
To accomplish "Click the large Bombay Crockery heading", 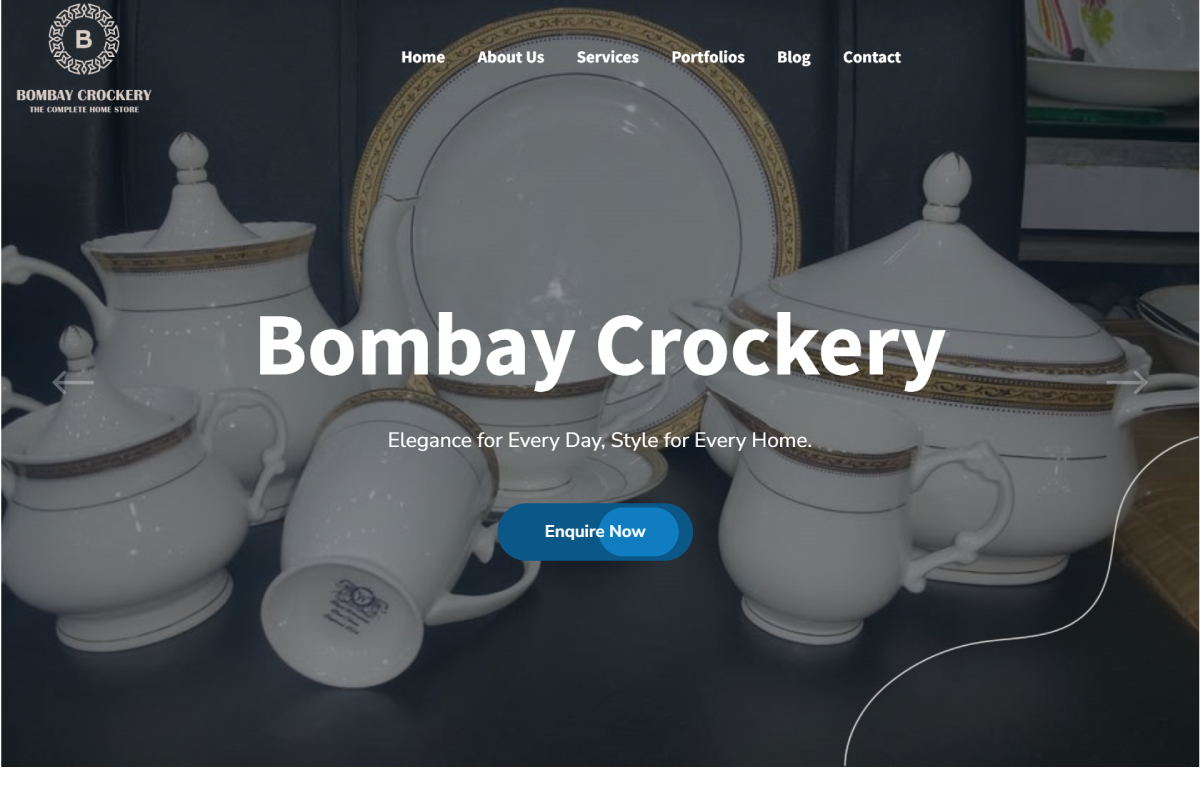I will coord(600,345).
